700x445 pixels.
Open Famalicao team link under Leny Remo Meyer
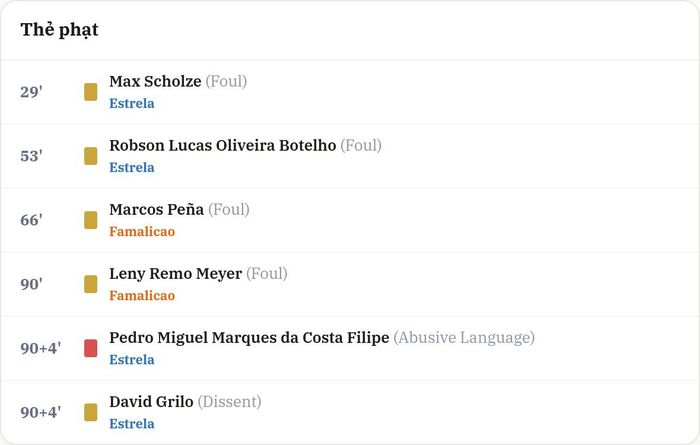[142, 295]
